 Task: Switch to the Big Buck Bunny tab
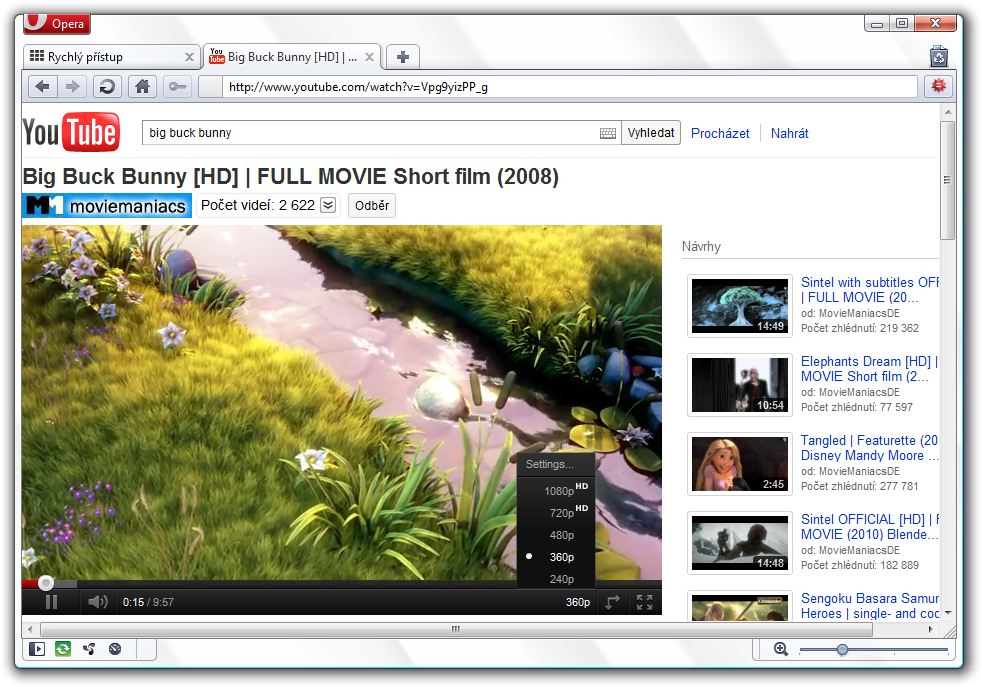[291, 57]
